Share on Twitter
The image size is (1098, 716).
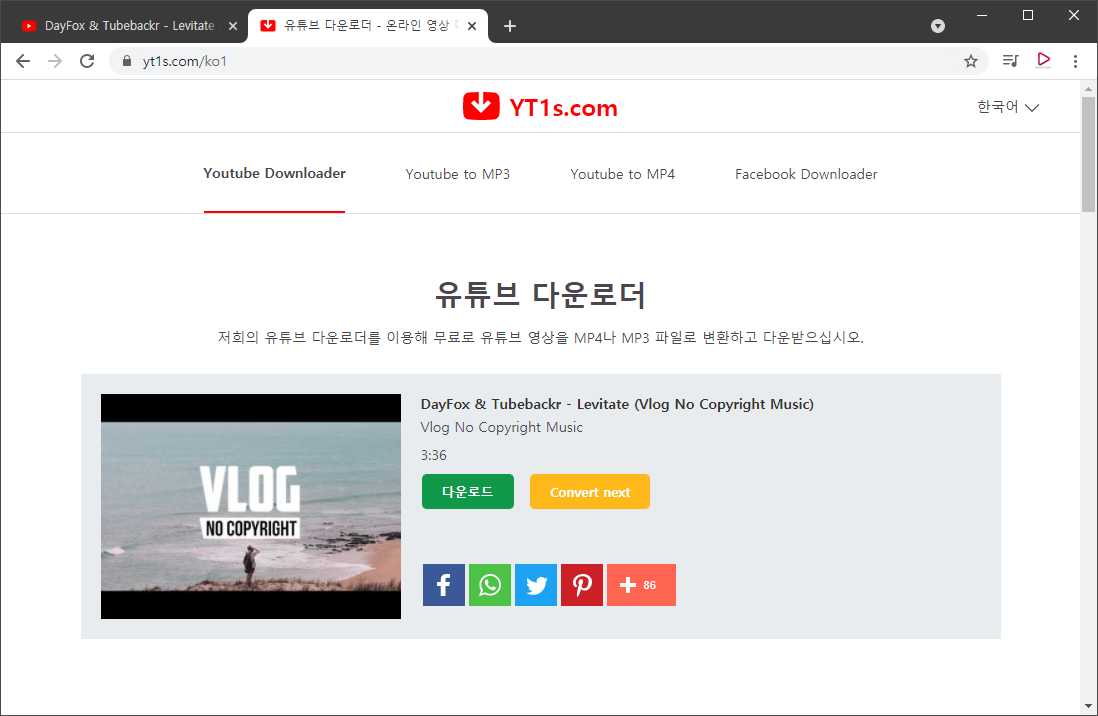[x=536, y=585]
